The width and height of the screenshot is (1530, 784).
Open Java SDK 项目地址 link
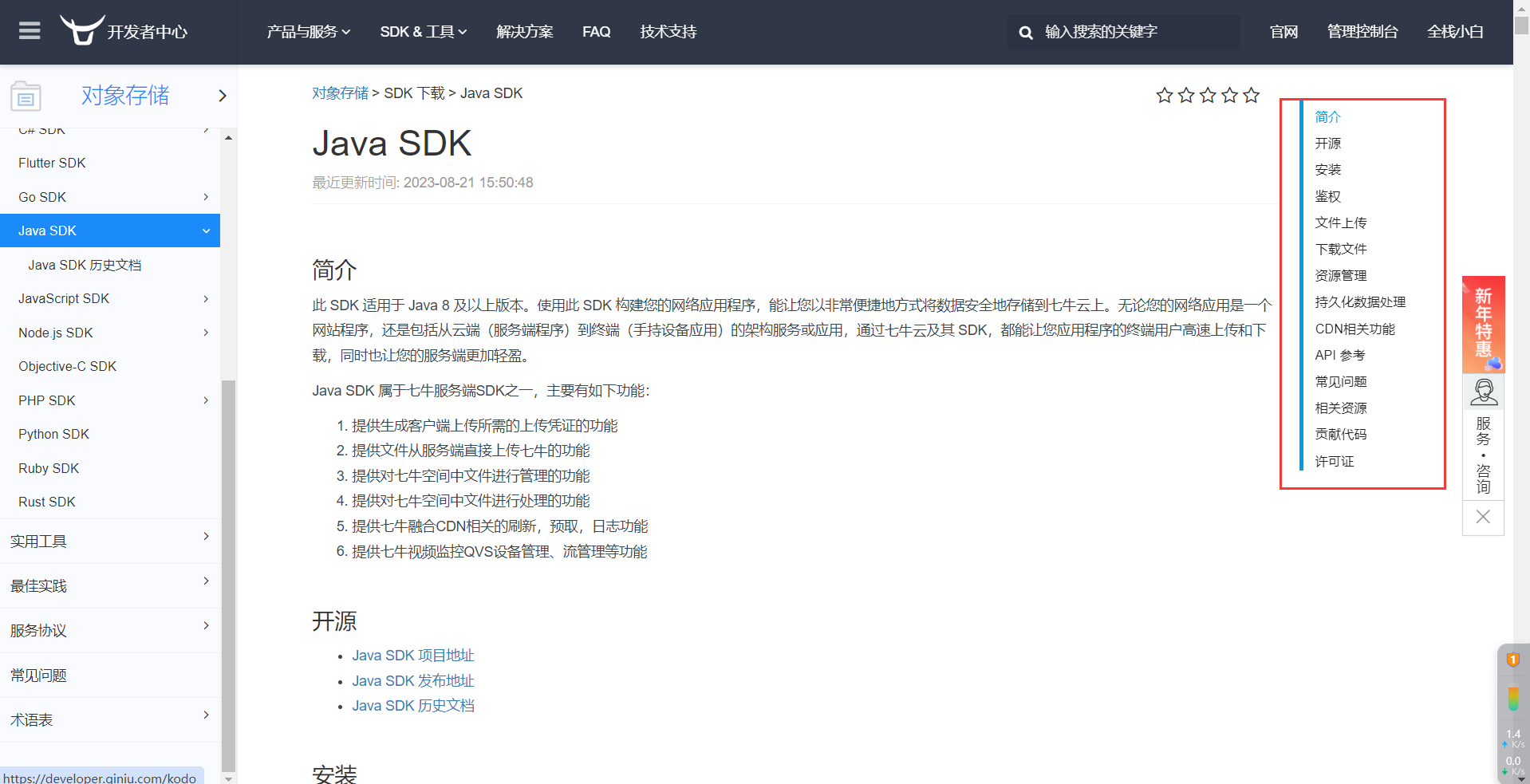click(413, 656)
